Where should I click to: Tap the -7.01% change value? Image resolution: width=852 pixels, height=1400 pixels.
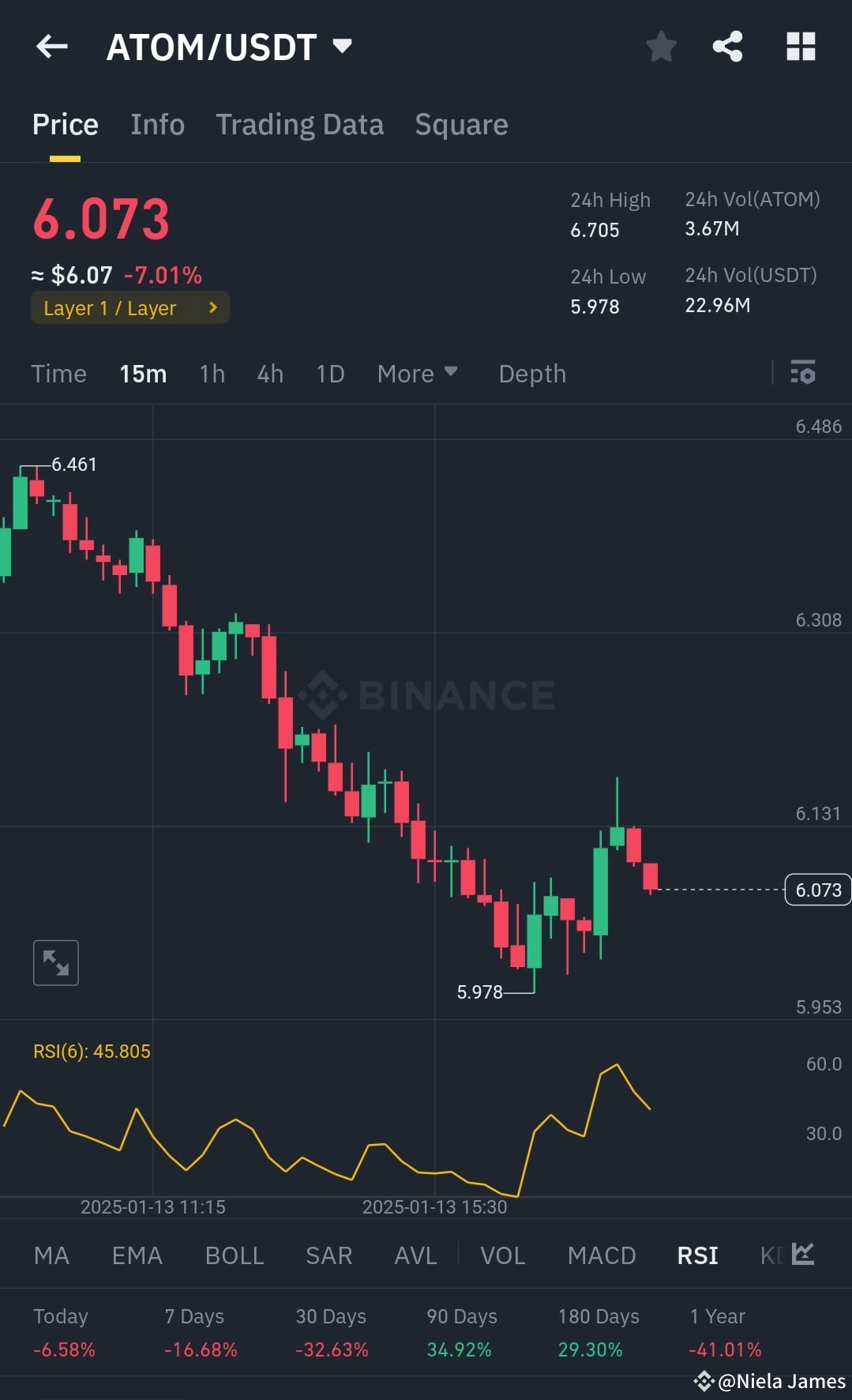coord(163,275)
